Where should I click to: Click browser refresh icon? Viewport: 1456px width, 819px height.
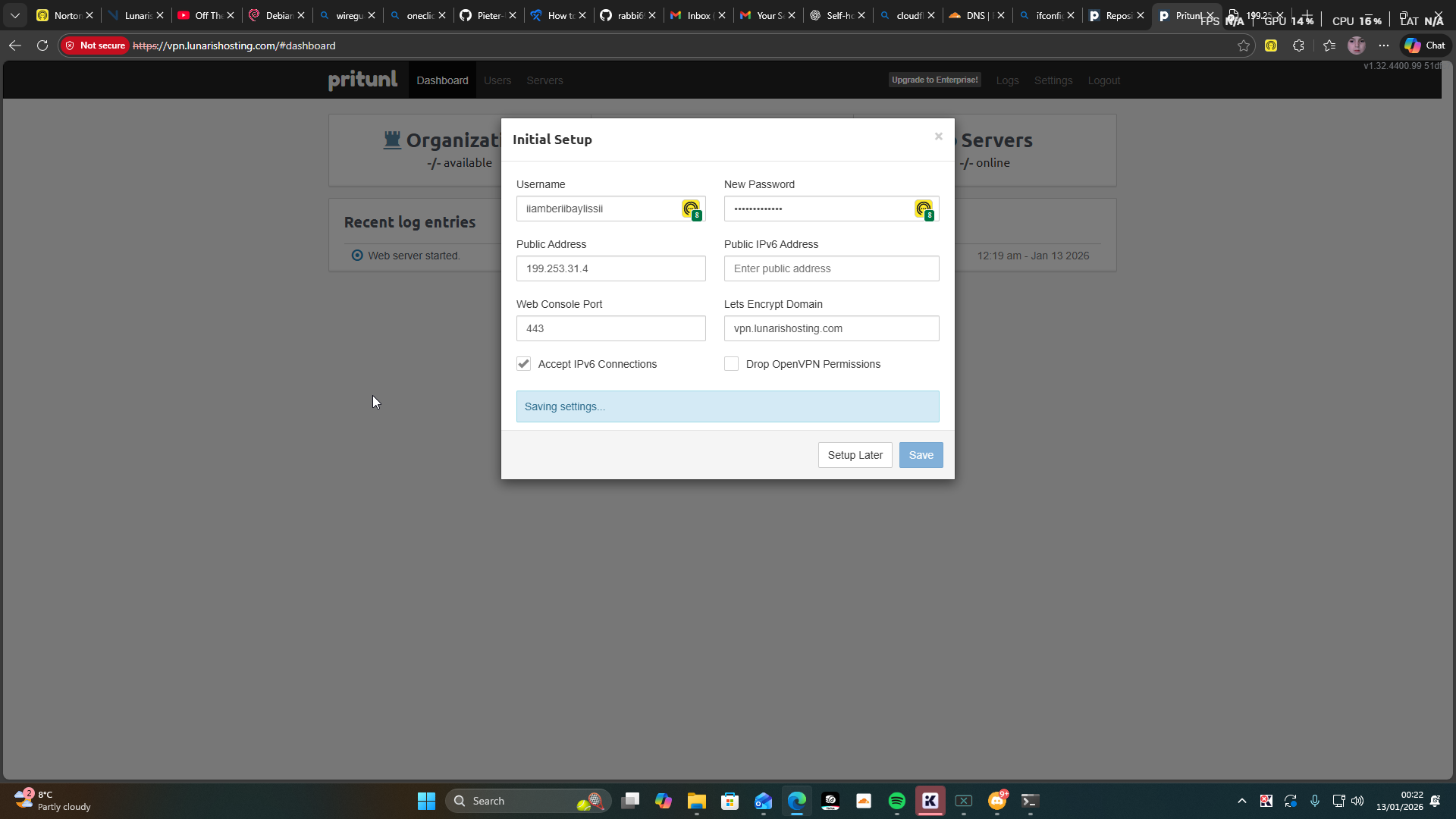(42, 45)
